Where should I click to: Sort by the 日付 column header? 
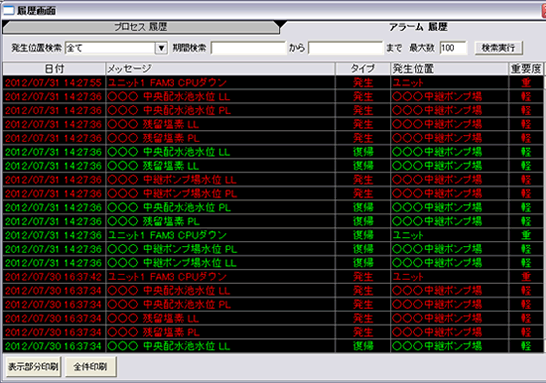point(54,69)
